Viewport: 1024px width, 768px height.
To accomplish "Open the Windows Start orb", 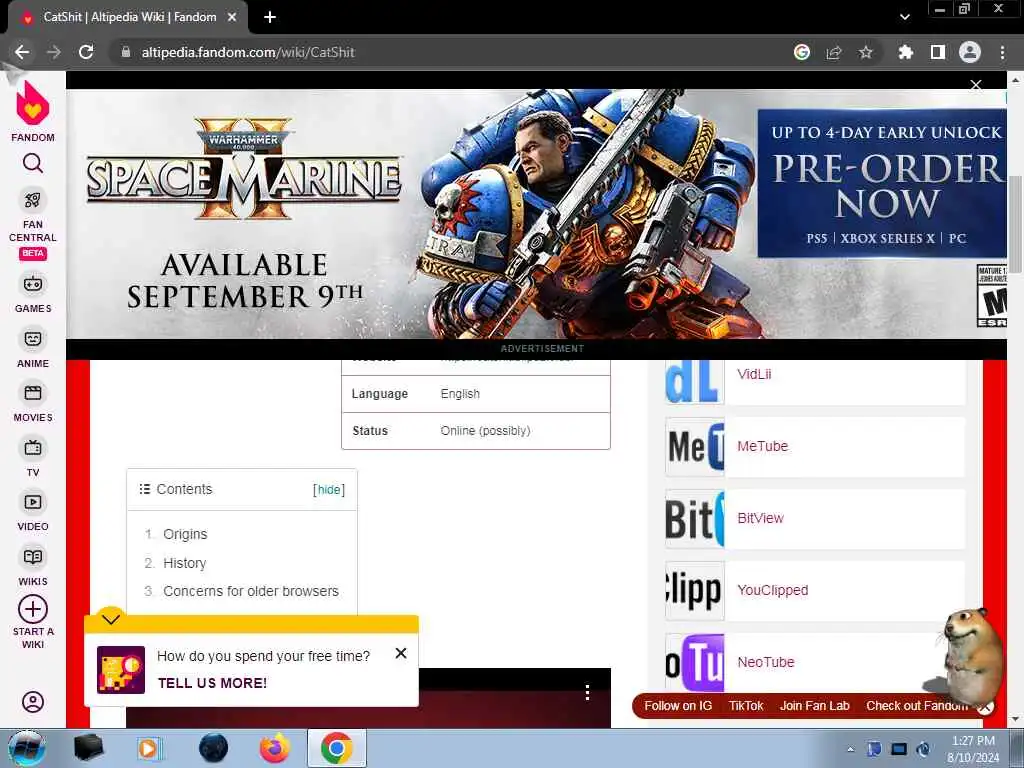I will tap(26, 748).
